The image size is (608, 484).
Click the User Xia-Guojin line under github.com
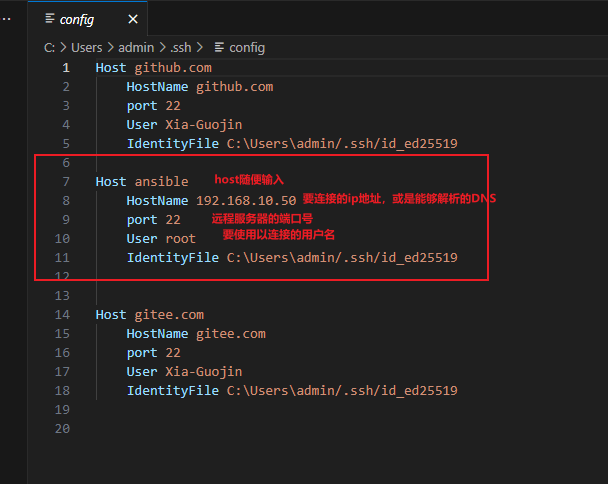pyautogui.click(x=185, y=124)
